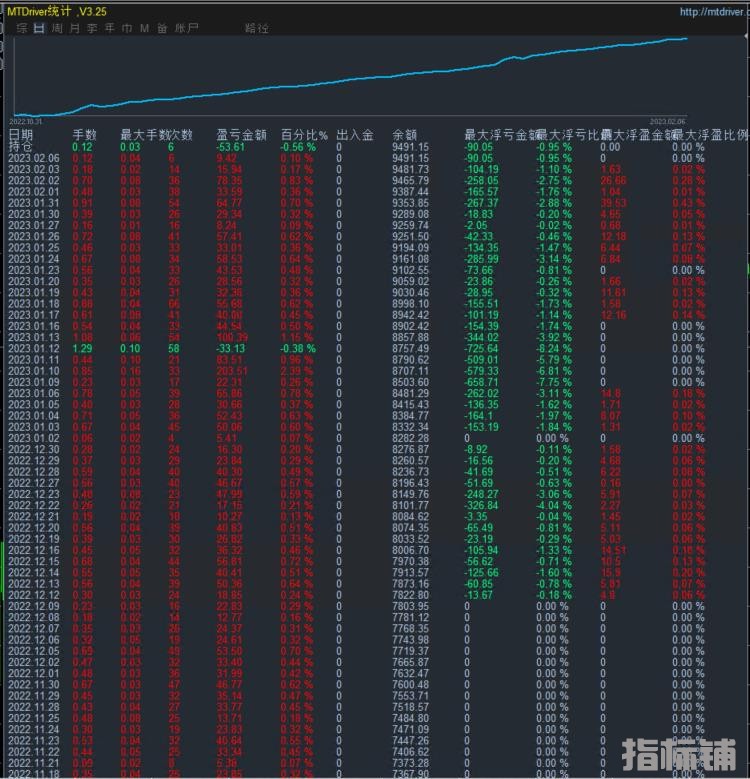Select the 2023.02.06 date row
The image size is (750, 779).
point(34,158)
